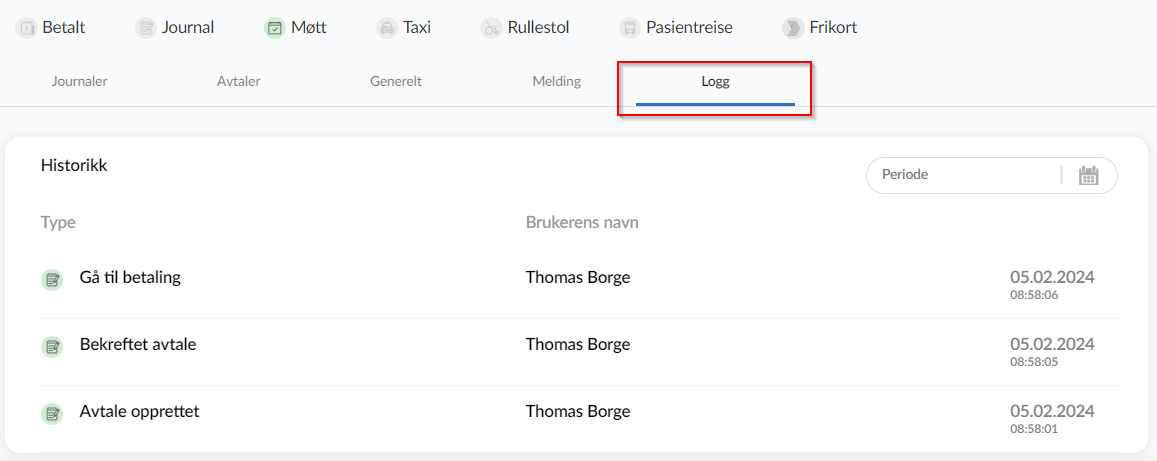The width and height of the screenshot is (1157, 461).
Task: Switch to the Journaler tab
Action: [x=80, y=81]
